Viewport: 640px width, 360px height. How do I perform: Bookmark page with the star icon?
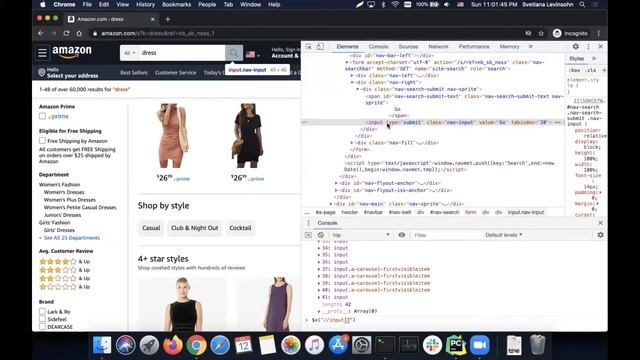541,33
